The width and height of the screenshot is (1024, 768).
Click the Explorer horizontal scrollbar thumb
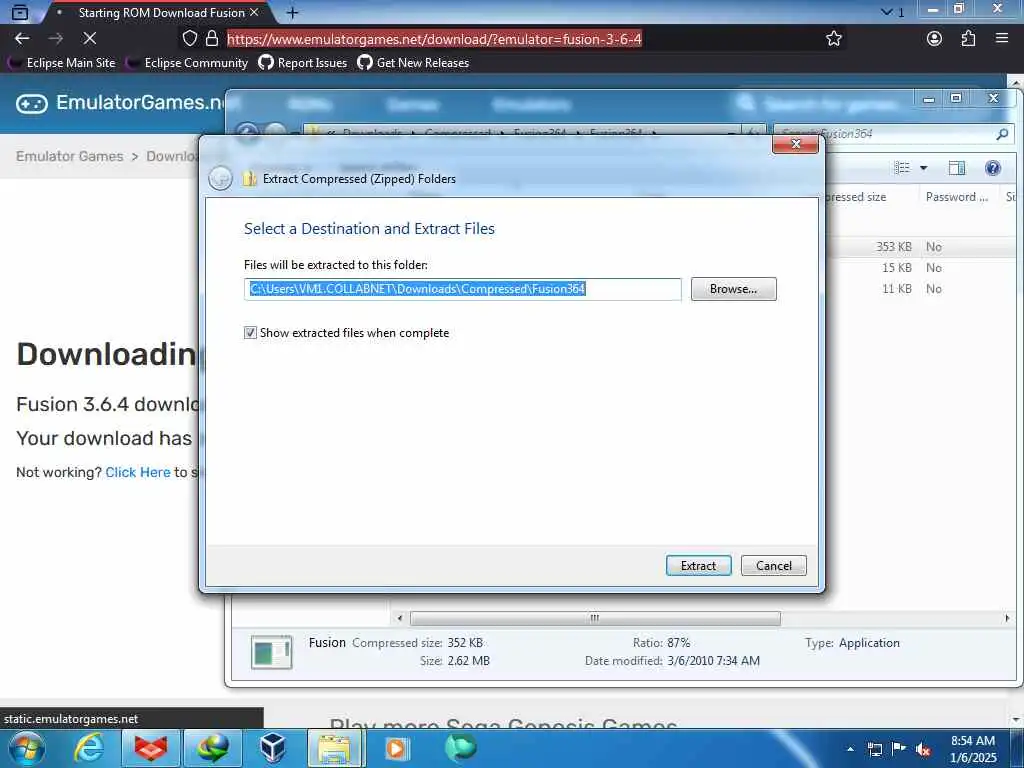tap(595, 618)
